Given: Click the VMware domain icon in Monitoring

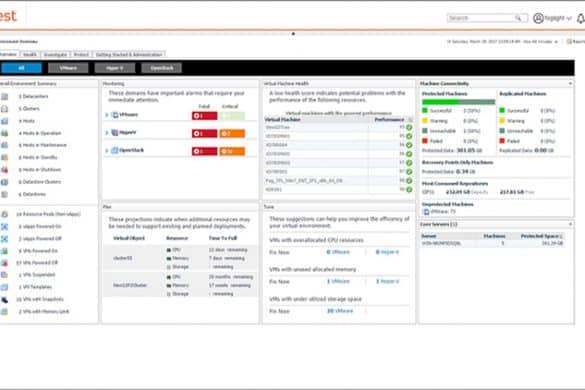Looking at the screenshot, I should (x=115, y=115).
